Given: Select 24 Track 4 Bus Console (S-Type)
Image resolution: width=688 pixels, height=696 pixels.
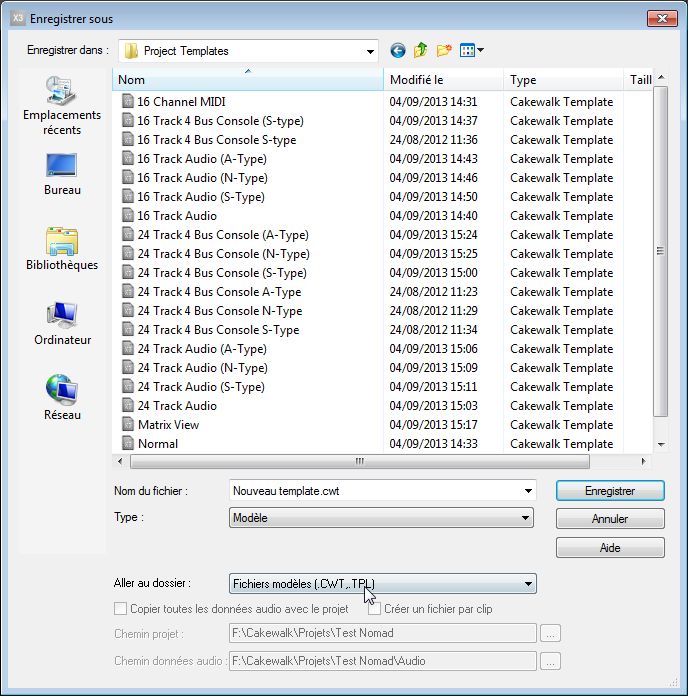Looking at the screenshot, I should pyautogui.click(x=222, y=273).
